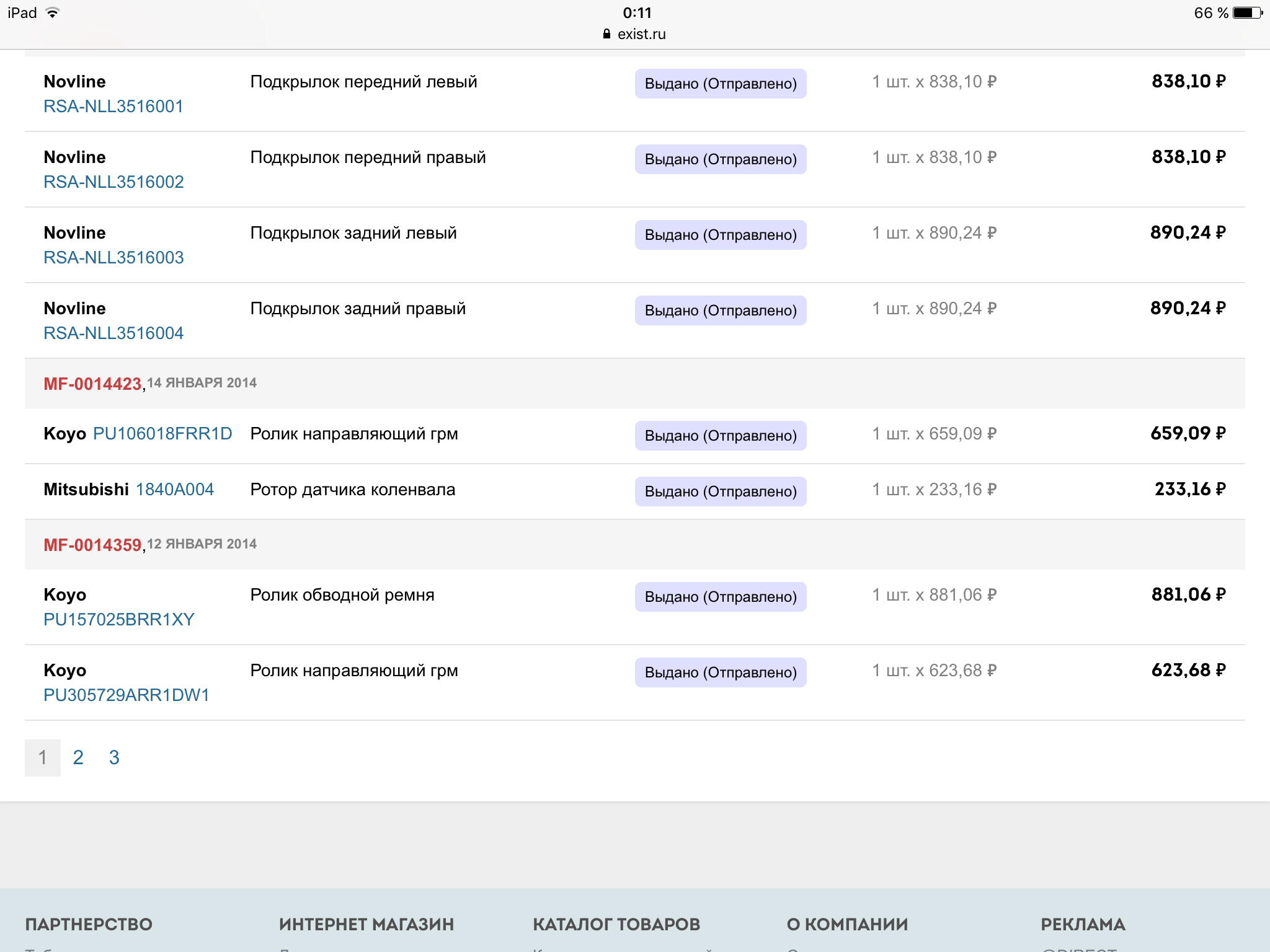Open part link RSA-NLL3516003
This screenshot has width=1270, height=952.
[113, 258]
